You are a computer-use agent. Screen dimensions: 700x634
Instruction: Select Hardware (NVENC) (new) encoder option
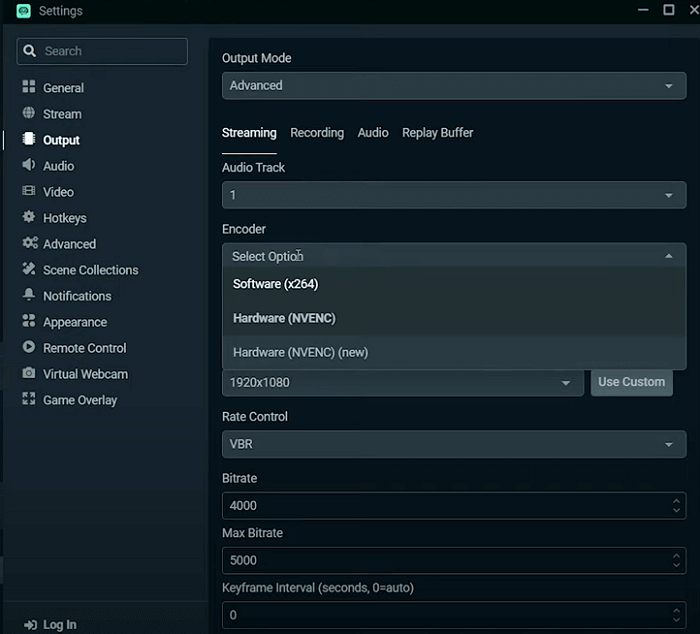coord(300,352)
